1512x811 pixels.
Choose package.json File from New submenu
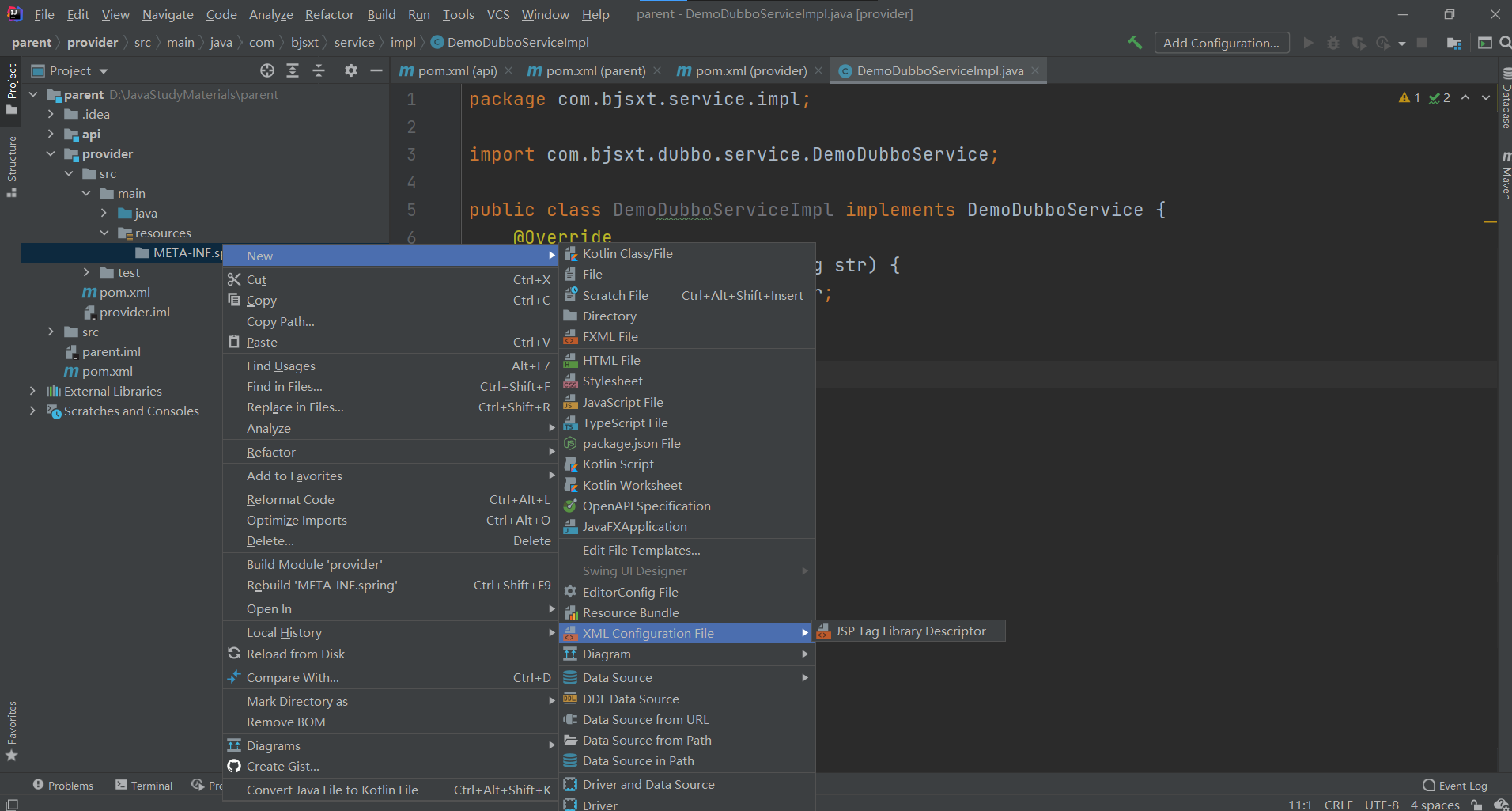click(x=686, y=443)
